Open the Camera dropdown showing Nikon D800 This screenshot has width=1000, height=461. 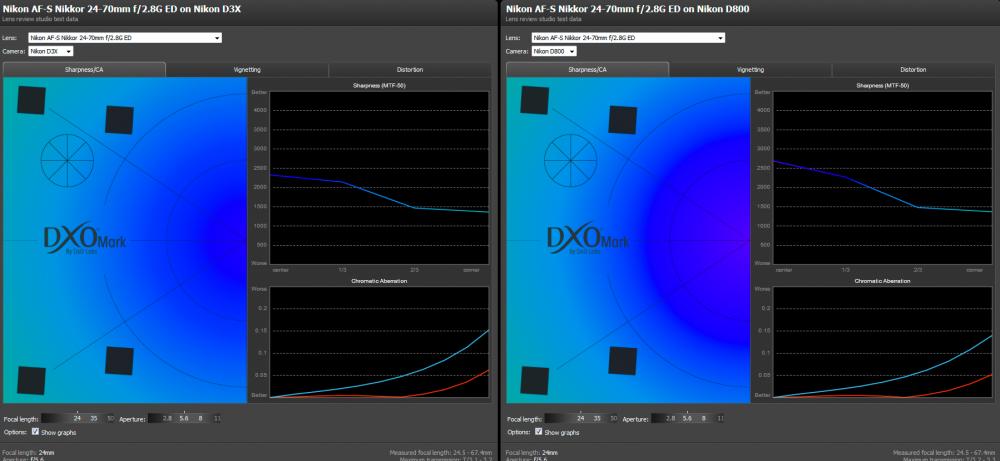(554, 52)
